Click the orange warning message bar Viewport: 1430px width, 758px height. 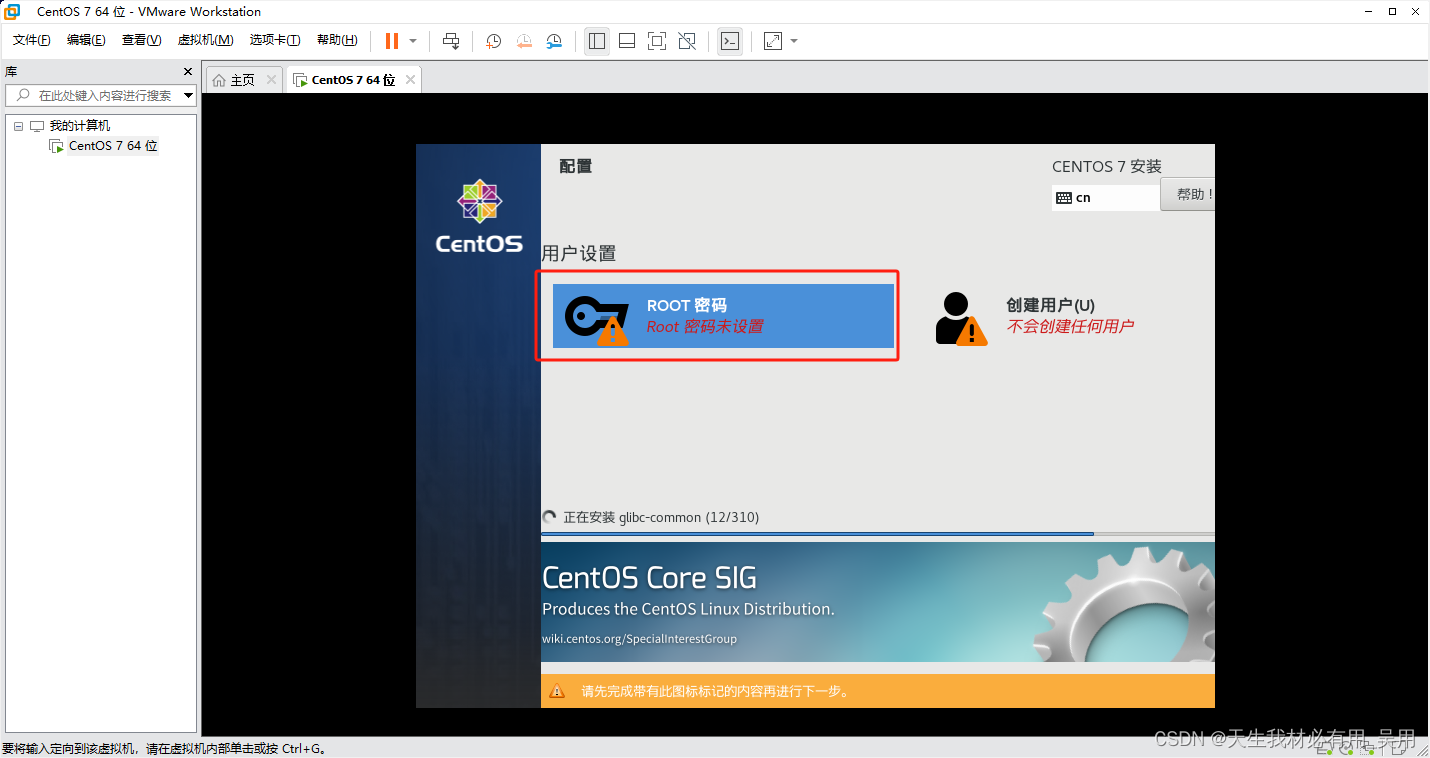[x=878, y=691]
